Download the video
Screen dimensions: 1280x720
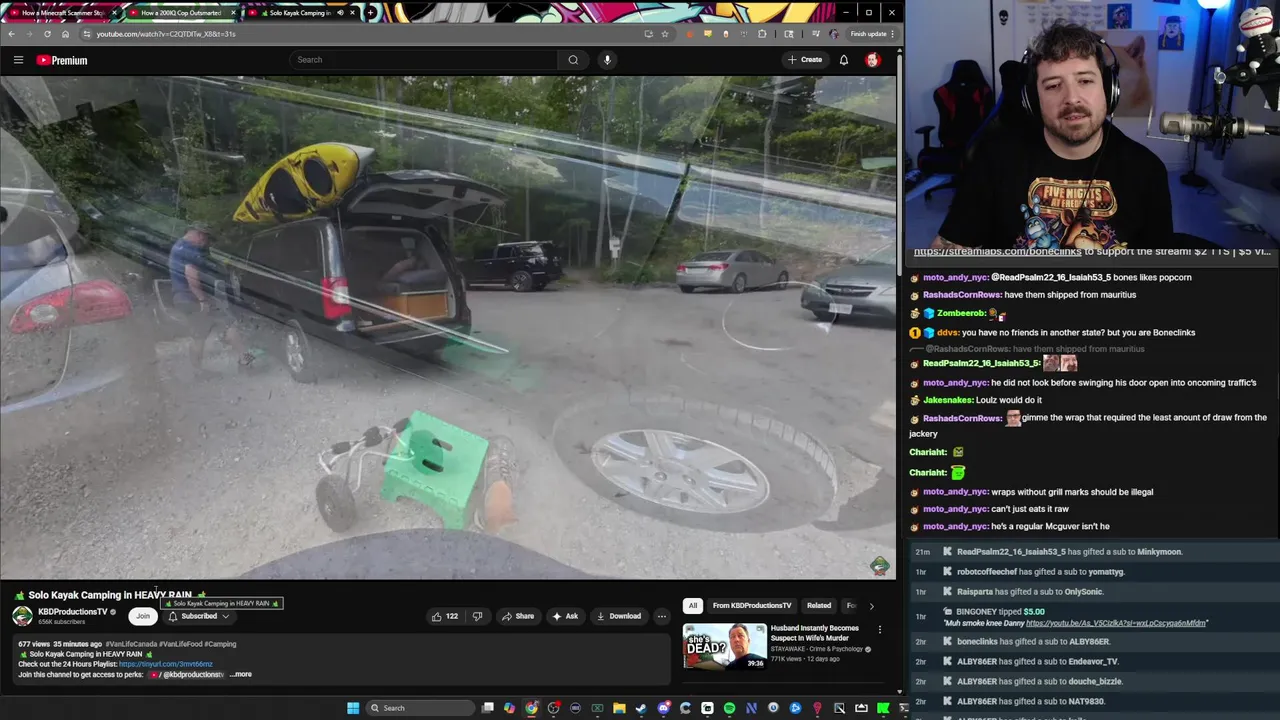click(618, 616)
